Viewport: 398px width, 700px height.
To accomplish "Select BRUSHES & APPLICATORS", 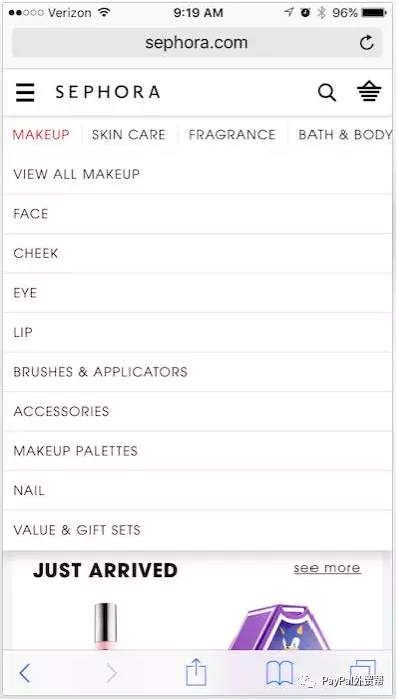I will click(198, 372).
